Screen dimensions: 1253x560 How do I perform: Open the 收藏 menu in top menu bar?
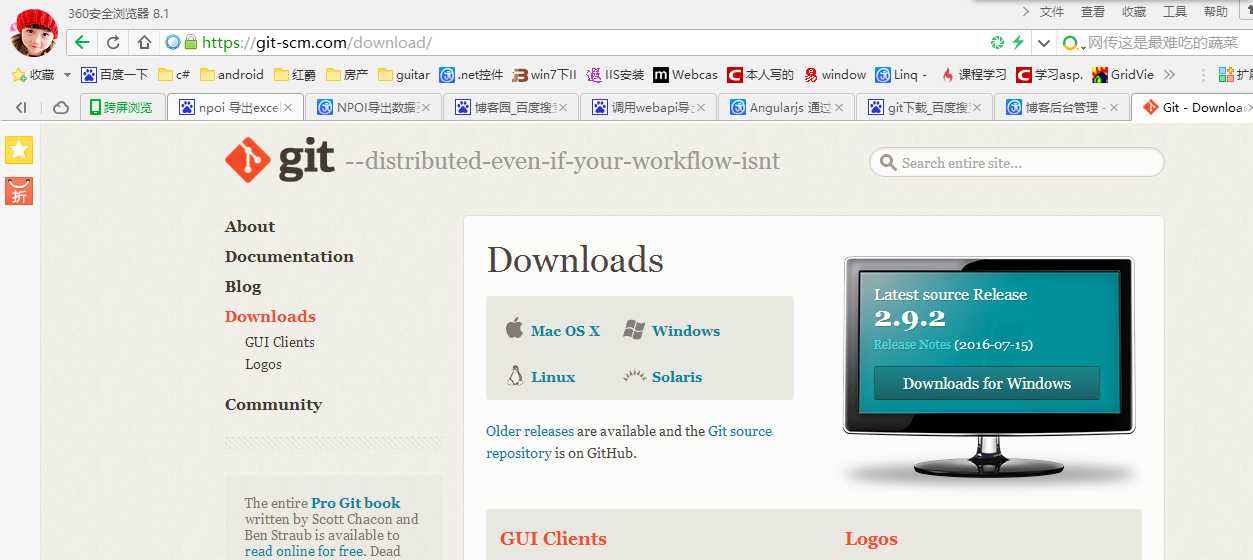(x=1134, y=12)
